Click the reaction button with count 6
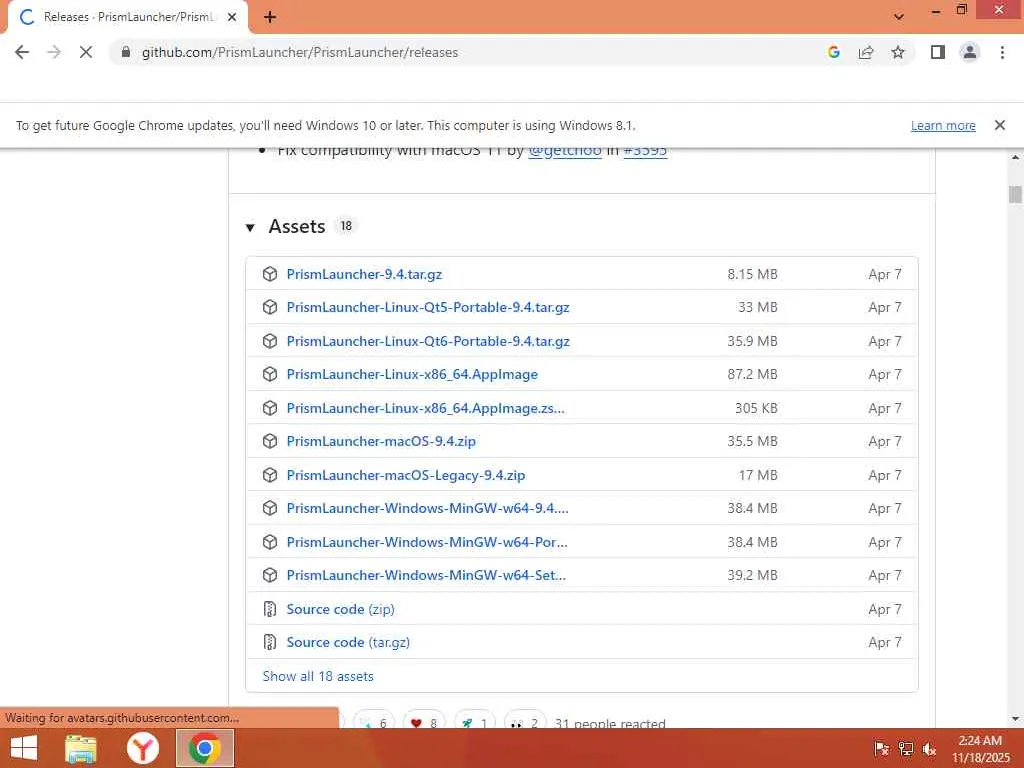The image size is (1024, 768). [x=374, y=721]
